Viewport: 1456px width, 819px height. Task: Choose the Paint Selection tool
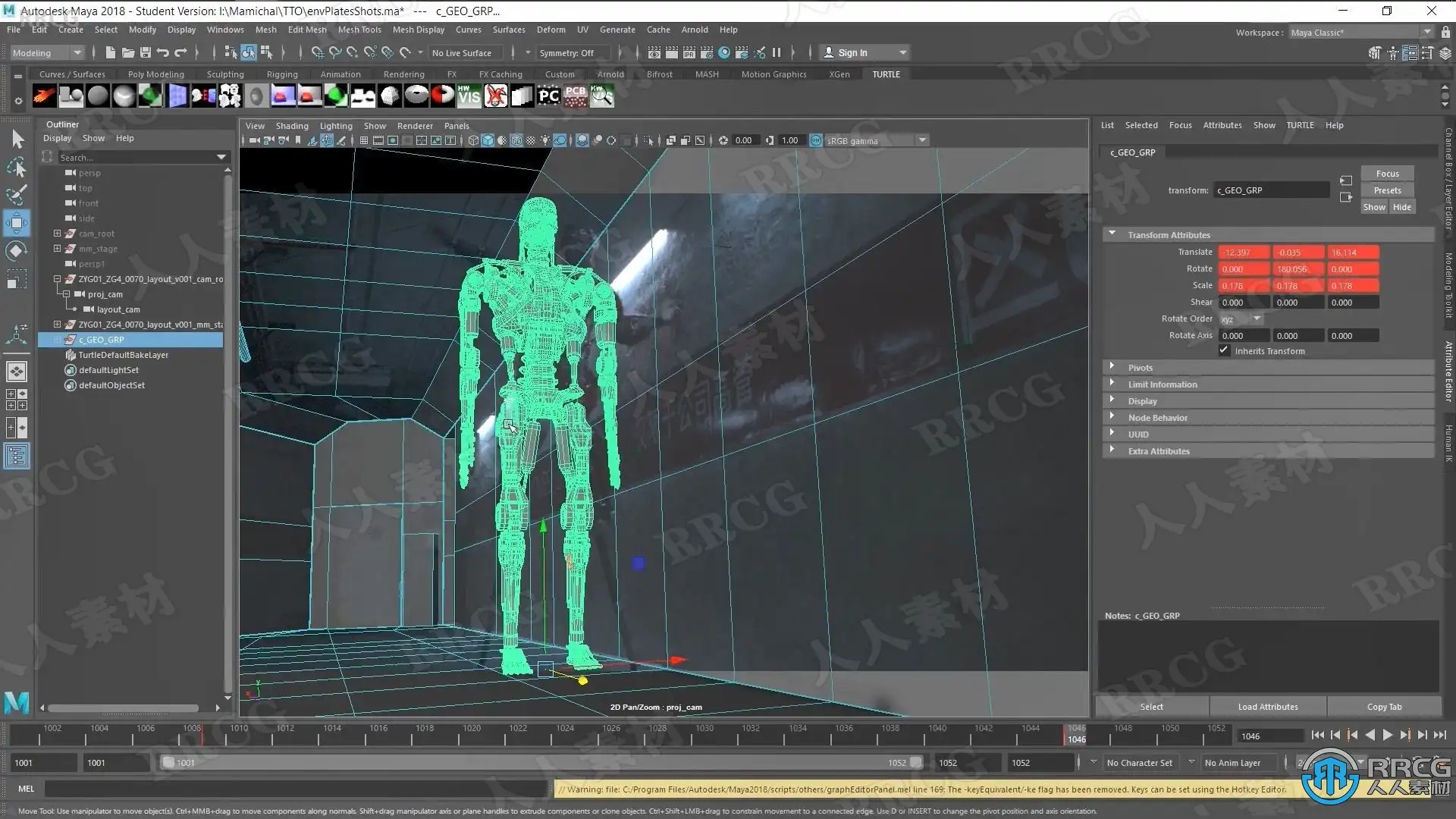pyautogui.click(x=17, y=195)
